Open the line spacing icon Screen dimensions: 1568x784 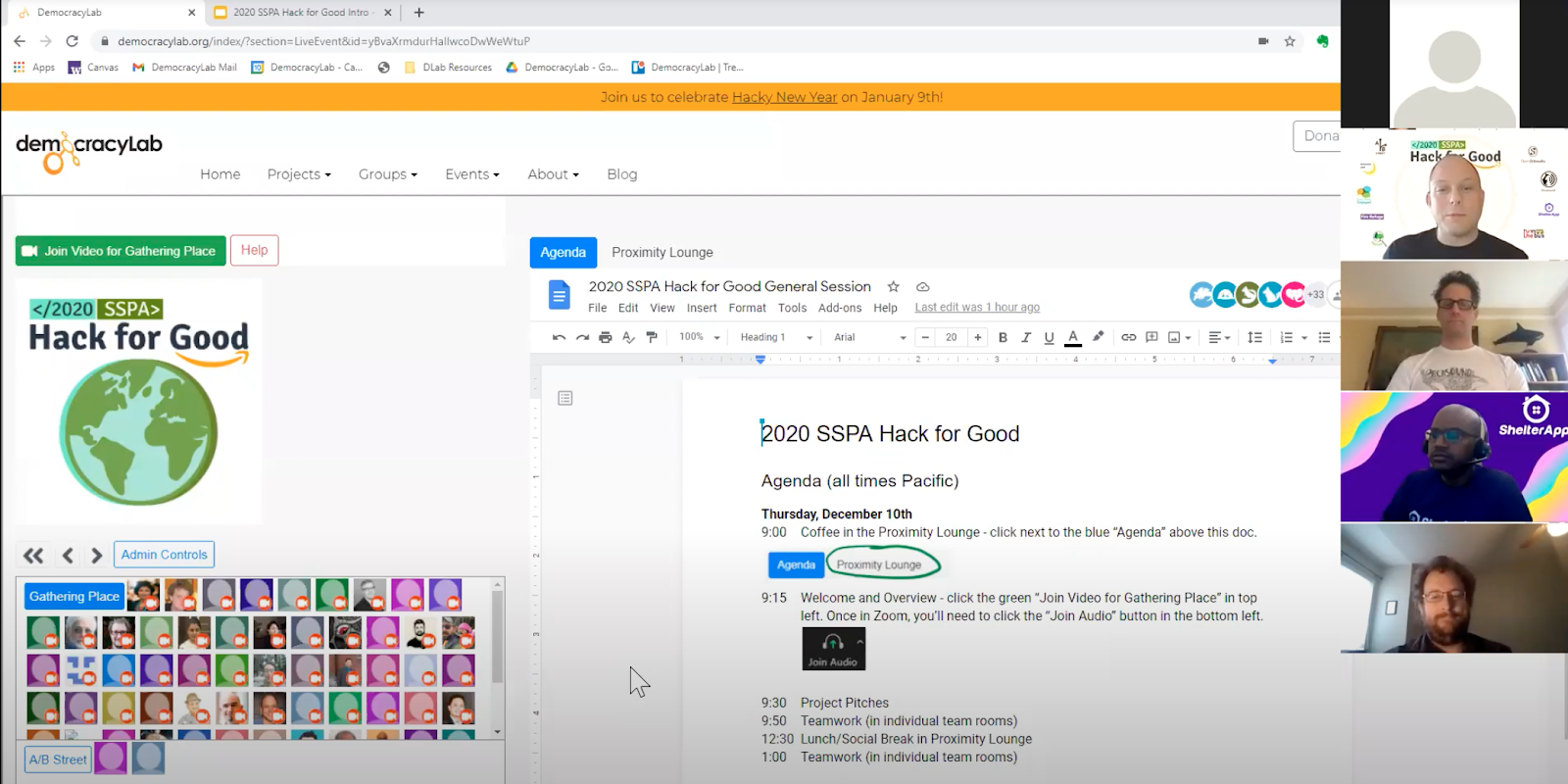pos(1255,337)
